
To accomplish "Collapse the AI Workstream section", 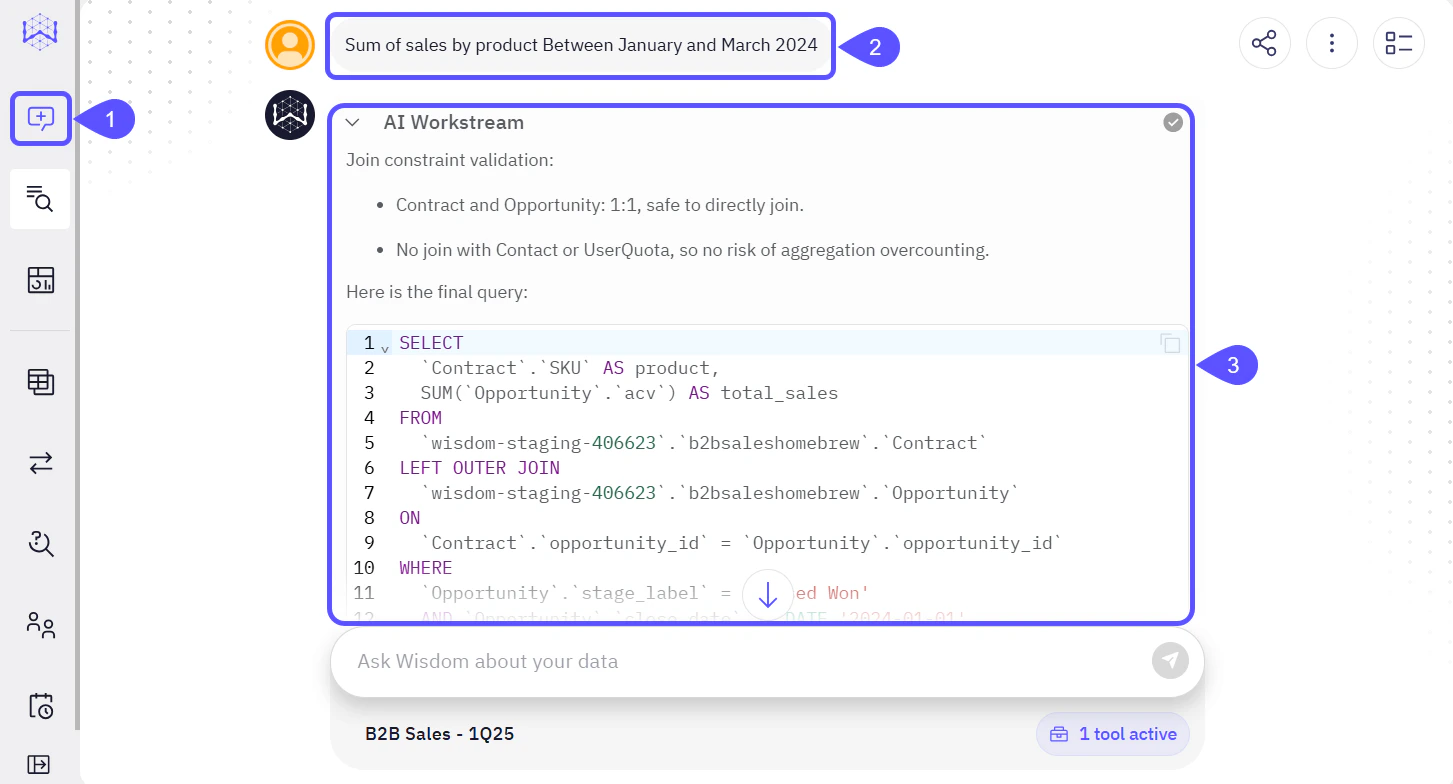I will [x=351, y=122].
